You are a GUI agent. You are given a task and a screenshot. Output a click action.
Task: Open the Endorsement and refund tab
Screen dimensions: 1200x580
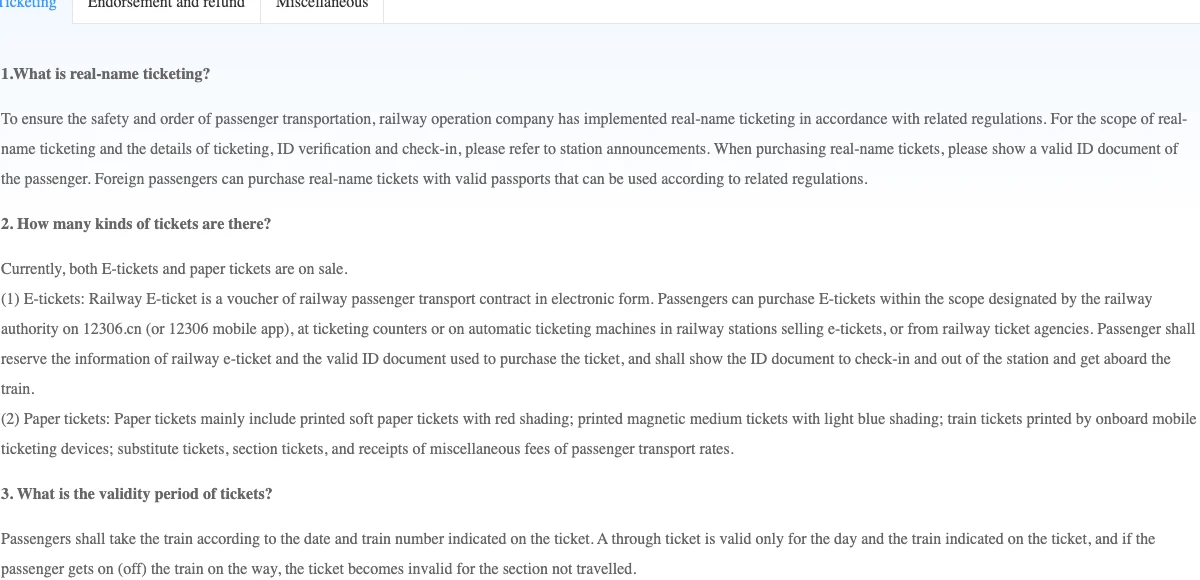(x=166, y=5)
